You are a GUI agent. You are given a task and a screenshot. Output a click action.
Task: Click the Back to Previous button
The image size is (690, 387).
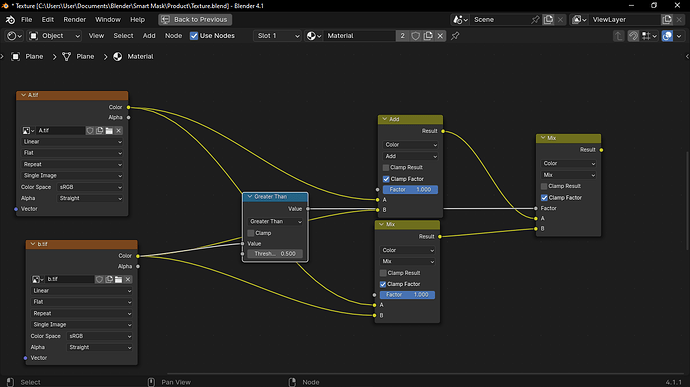[195, 20]
